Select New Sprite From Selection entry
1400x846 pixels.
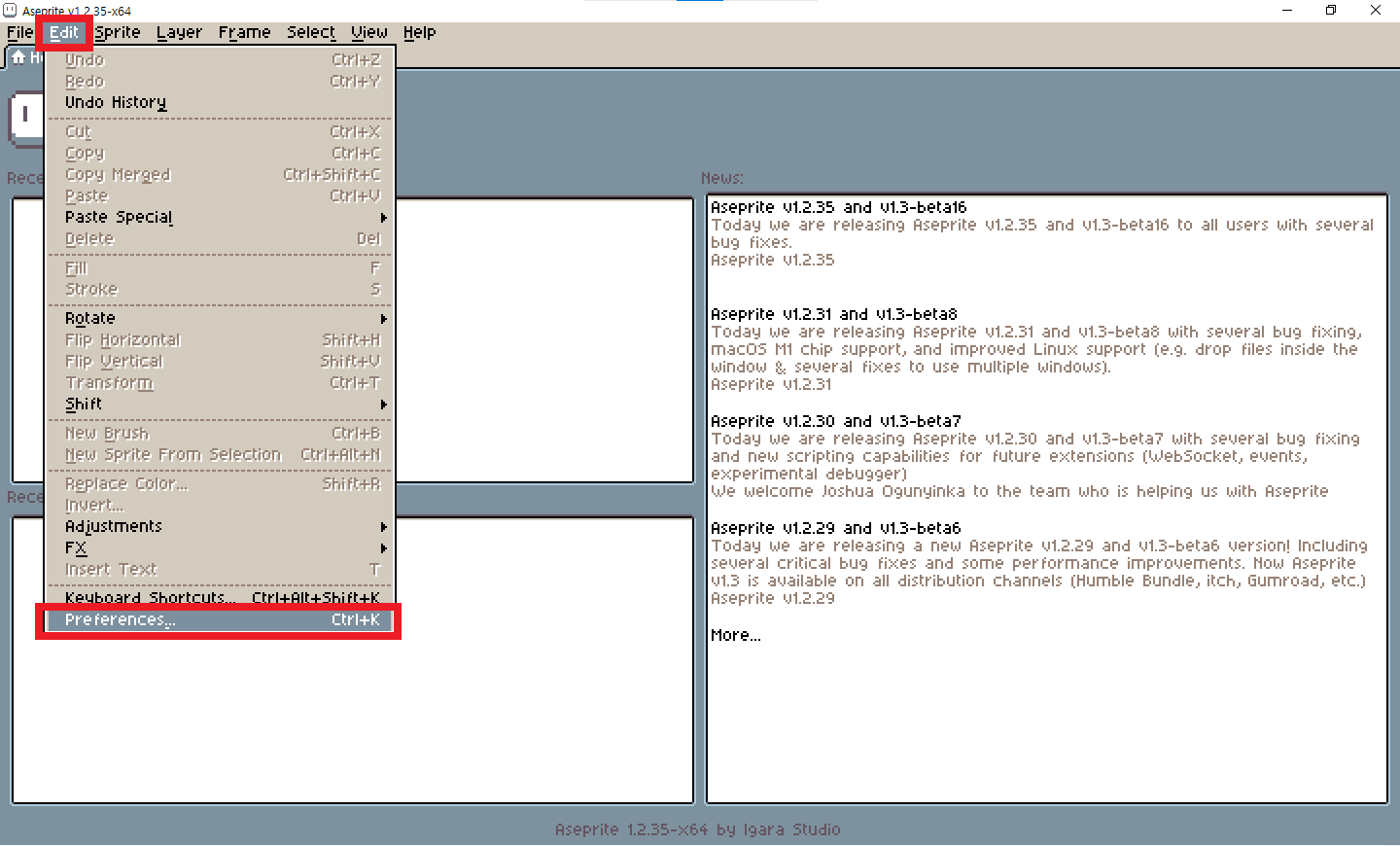[221, 454]
